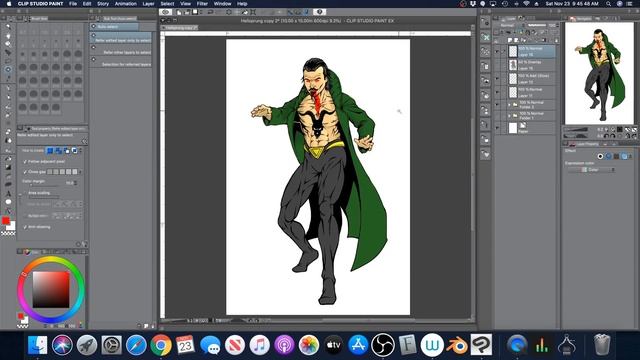The width and height of the screenshot is (640, 360).
Task: Click the Scale/Rotate transform icon in command bar
Action: click(x=253, y=12)
